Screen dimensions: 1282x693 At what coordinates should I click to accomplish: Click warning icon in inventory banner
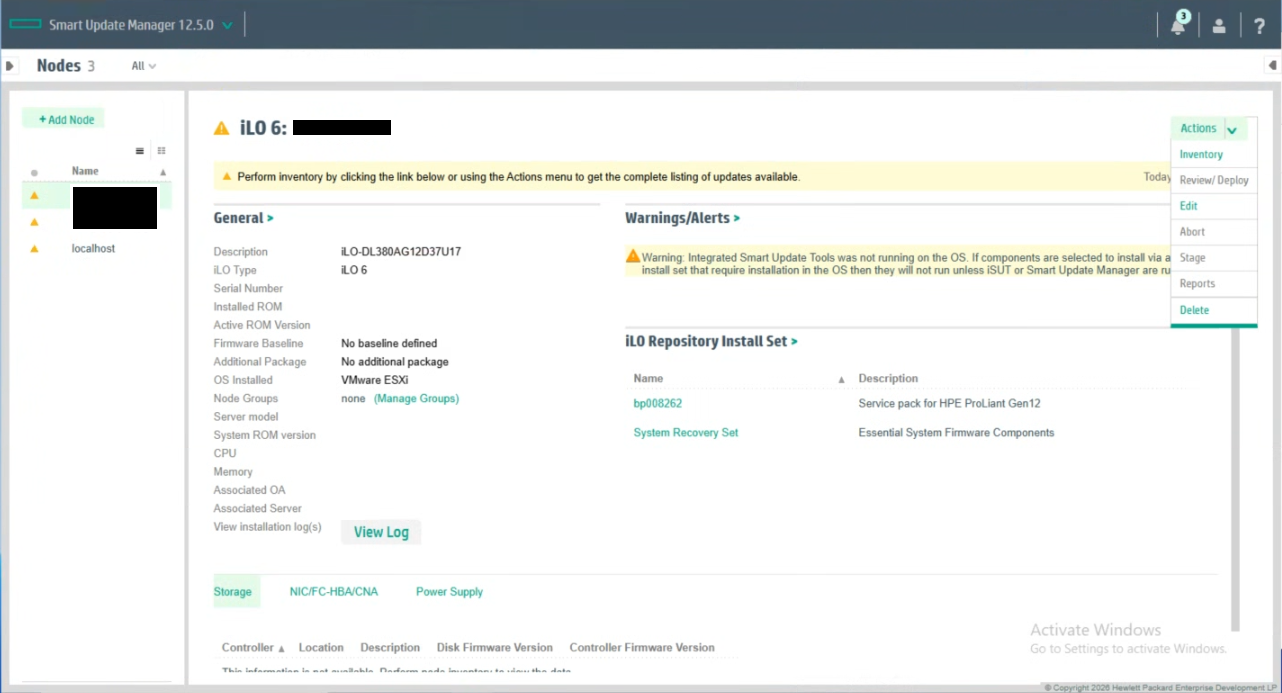(x=227, y=177)
